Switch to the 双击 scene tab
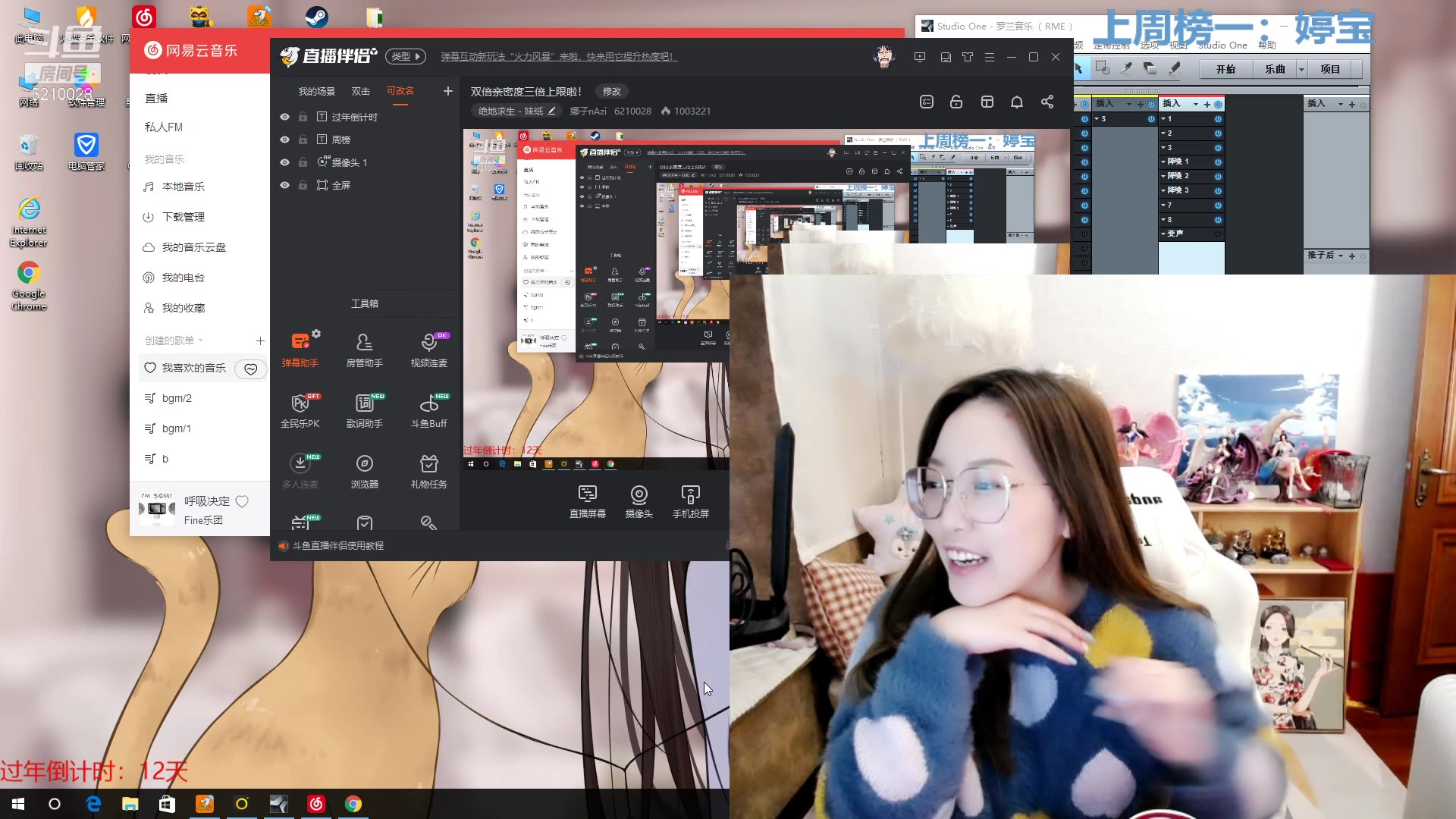1456x819 pixels. (361, 91)
